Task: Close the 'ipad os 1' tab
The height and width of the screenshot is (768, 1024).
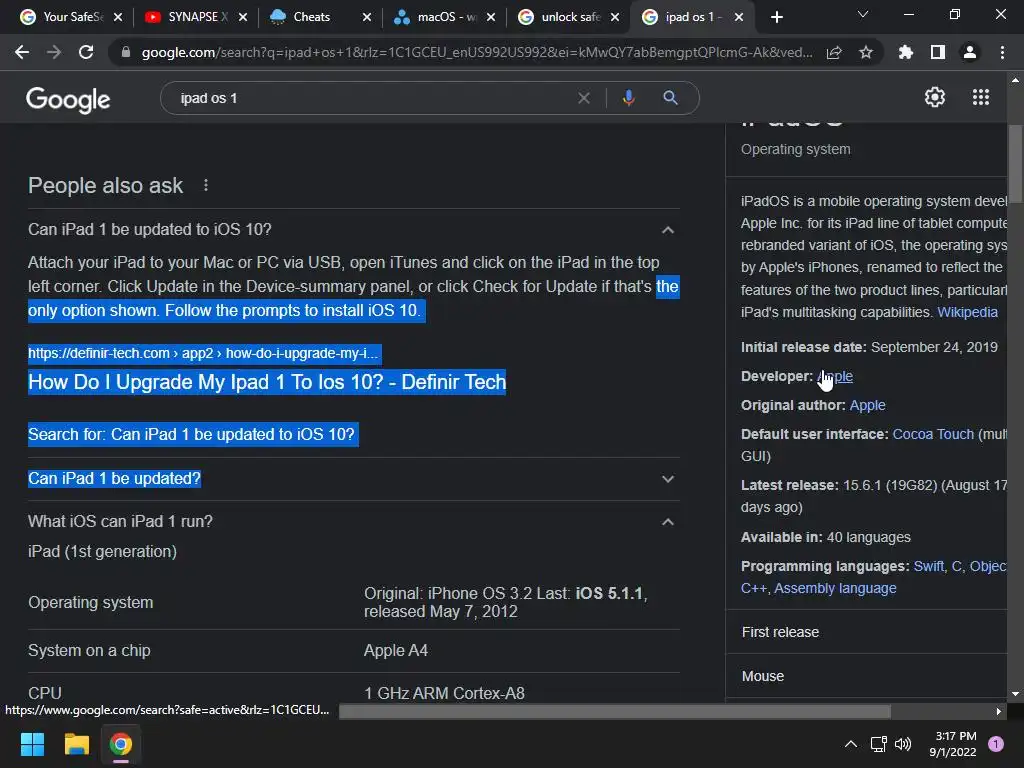Action: click(x=739, y=17)
